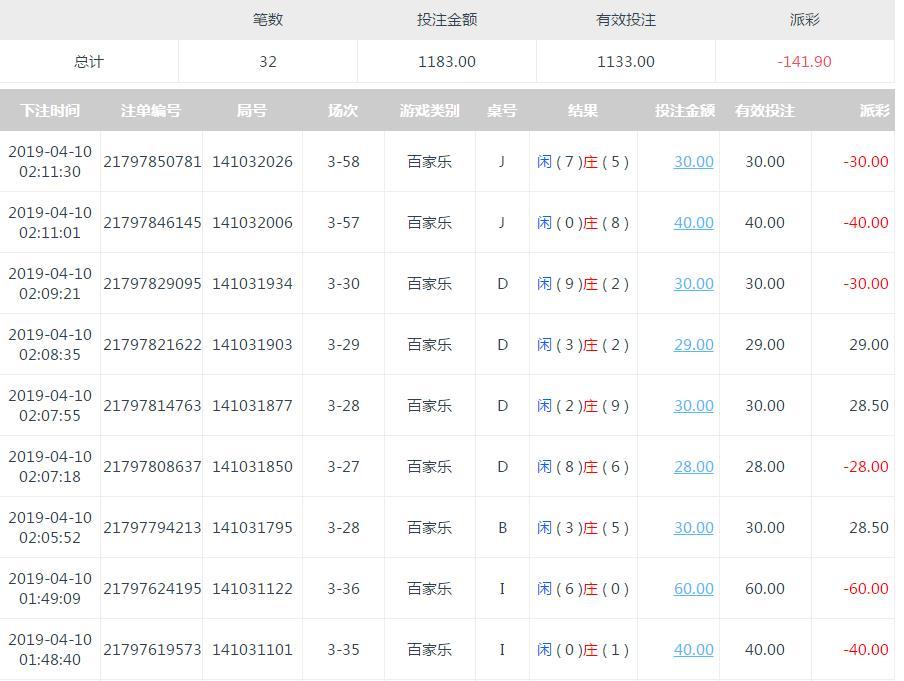904x681 pixels.
Task: Click table letter B cell
Action: tap(503, 528)
